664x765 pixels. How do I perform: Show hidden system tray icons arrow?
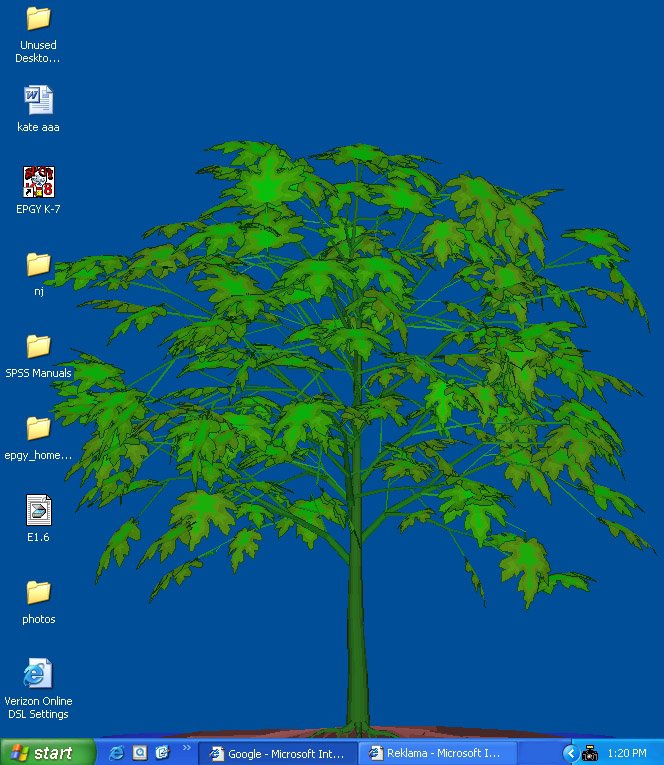tap(570, 753)
